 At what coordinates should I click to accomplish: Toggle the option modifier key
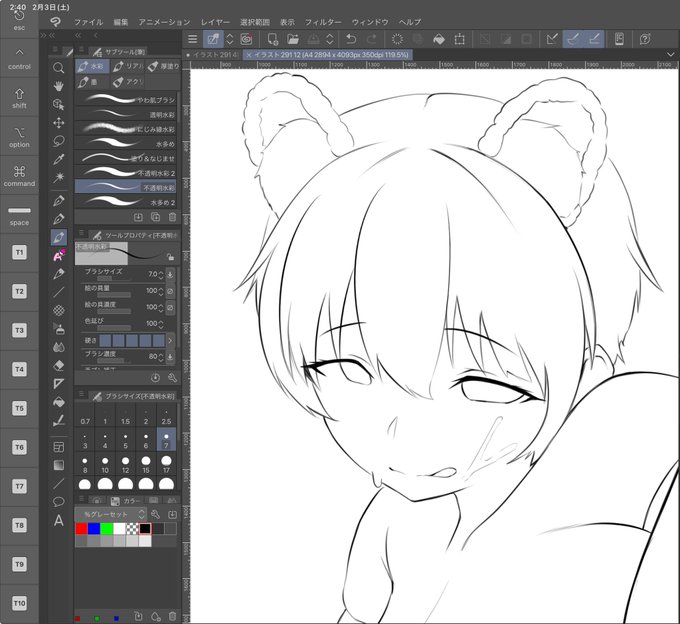[x=19, y=137]
